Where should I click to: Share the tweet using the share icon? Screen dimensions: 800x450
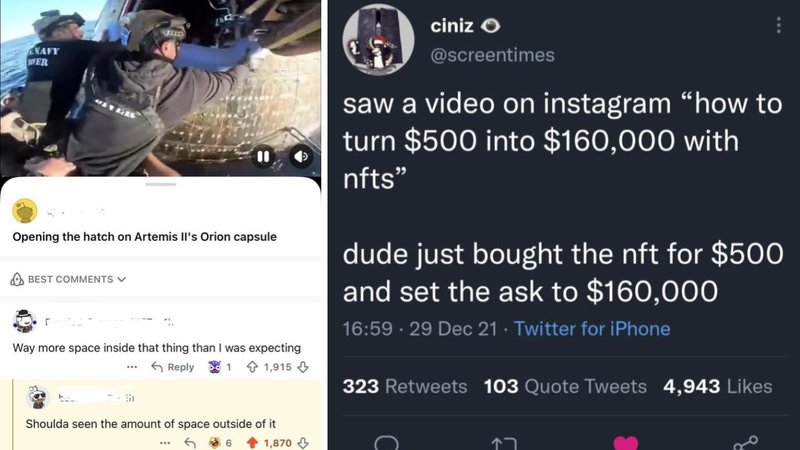coord(745,442)
